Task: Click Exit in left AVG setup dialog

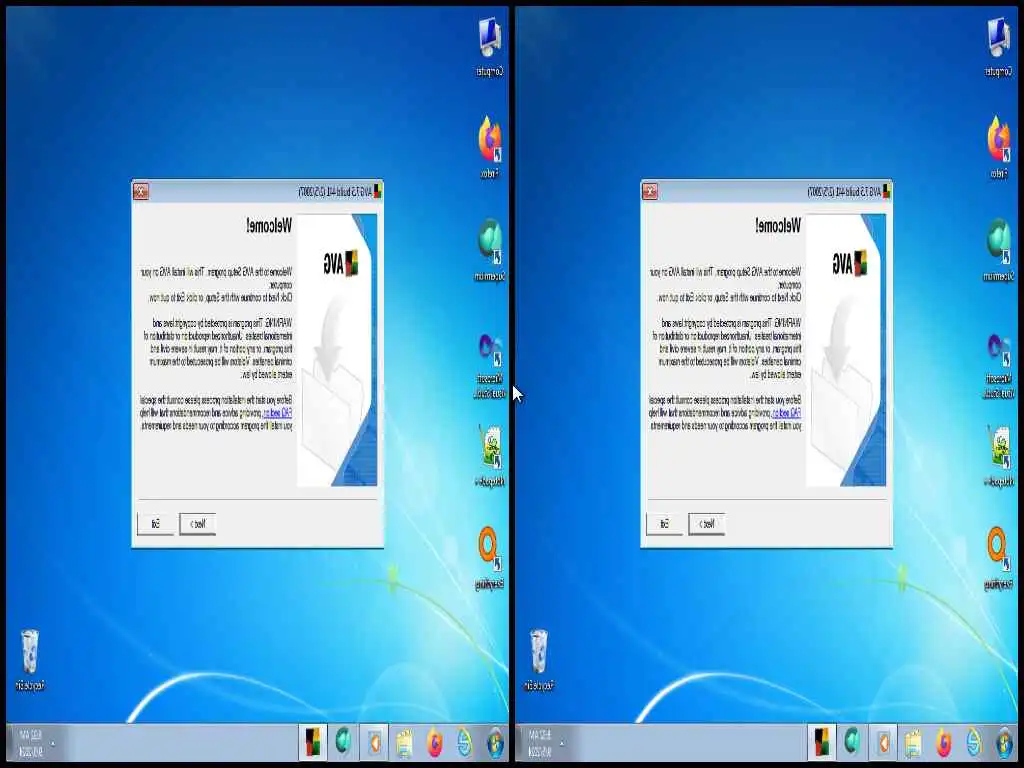Action: click(155, 524)
